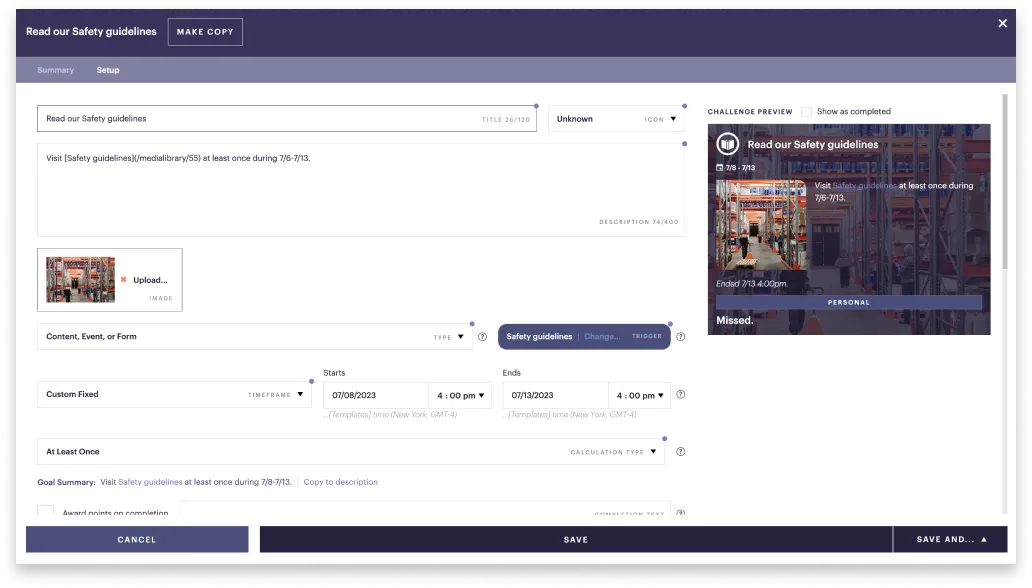Click the description text area
Viewport: 1032px width, 588px height.
click(361, 190)
